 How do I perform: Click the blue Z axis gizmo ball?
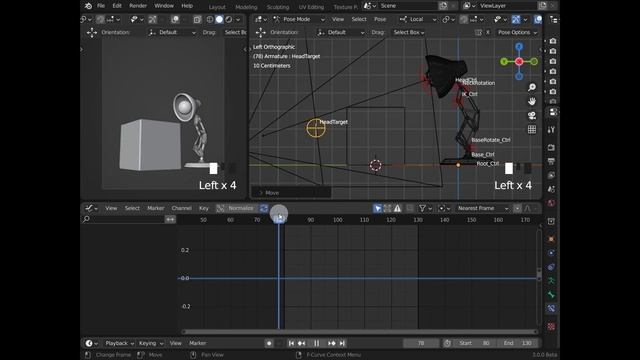[x=519, y=47]
